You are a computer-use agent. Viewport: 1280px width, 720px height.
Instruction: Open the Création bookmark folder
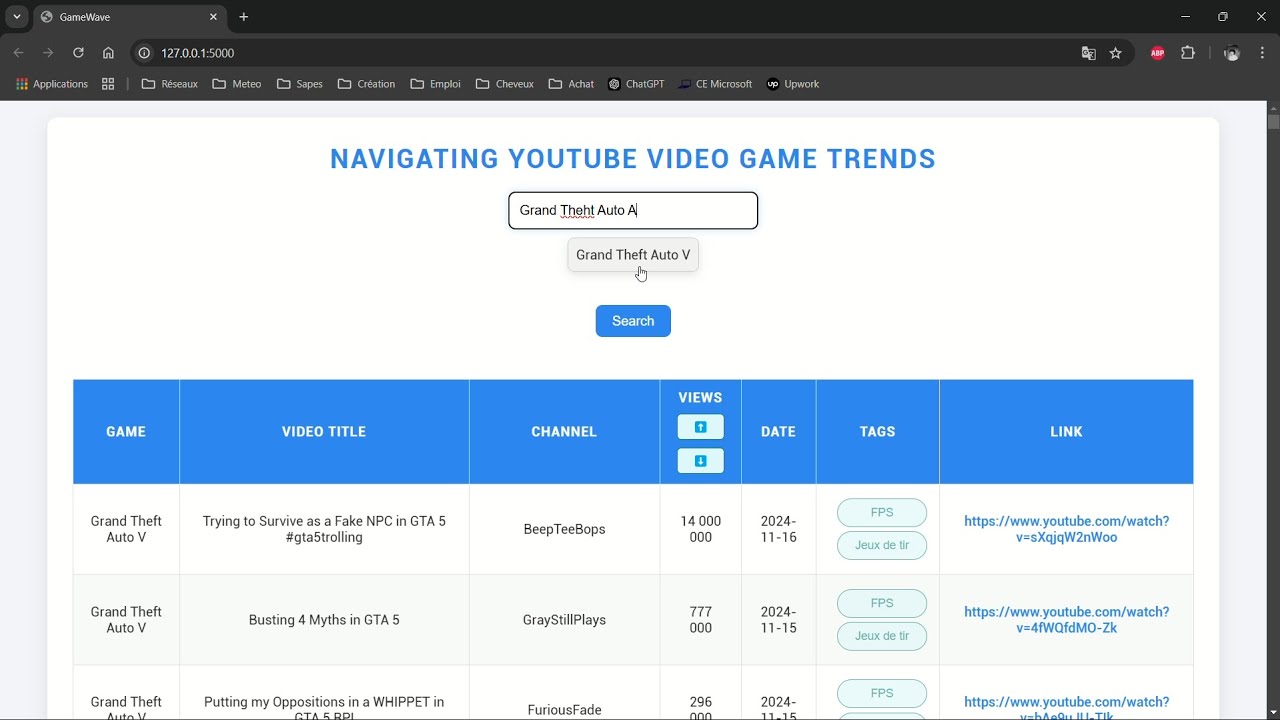[366, 84]
